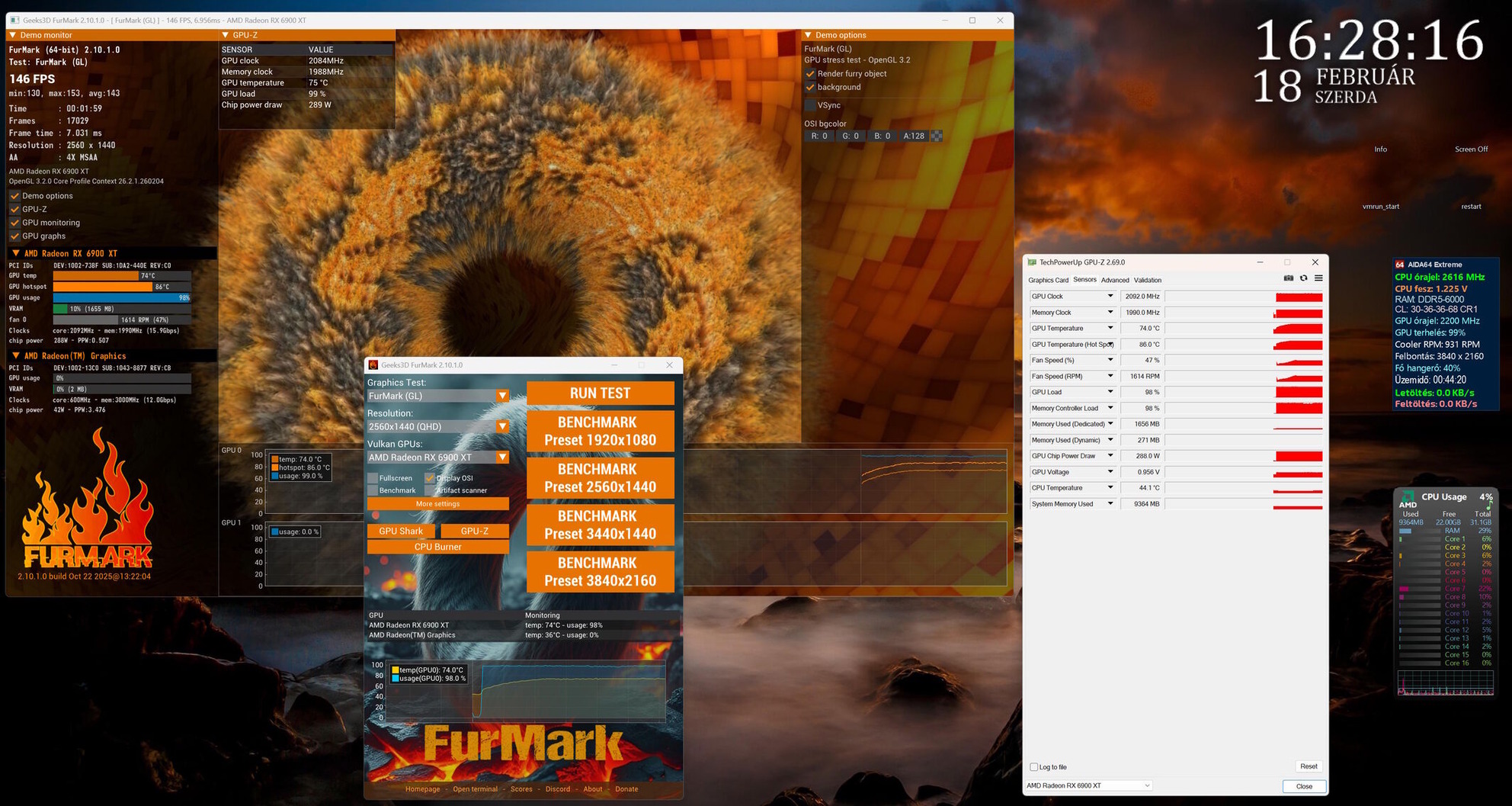Screen dimensions: 1512x806
Task: Start the BENCHMARK Preset 3840x2160
Action: pos(601,572)
